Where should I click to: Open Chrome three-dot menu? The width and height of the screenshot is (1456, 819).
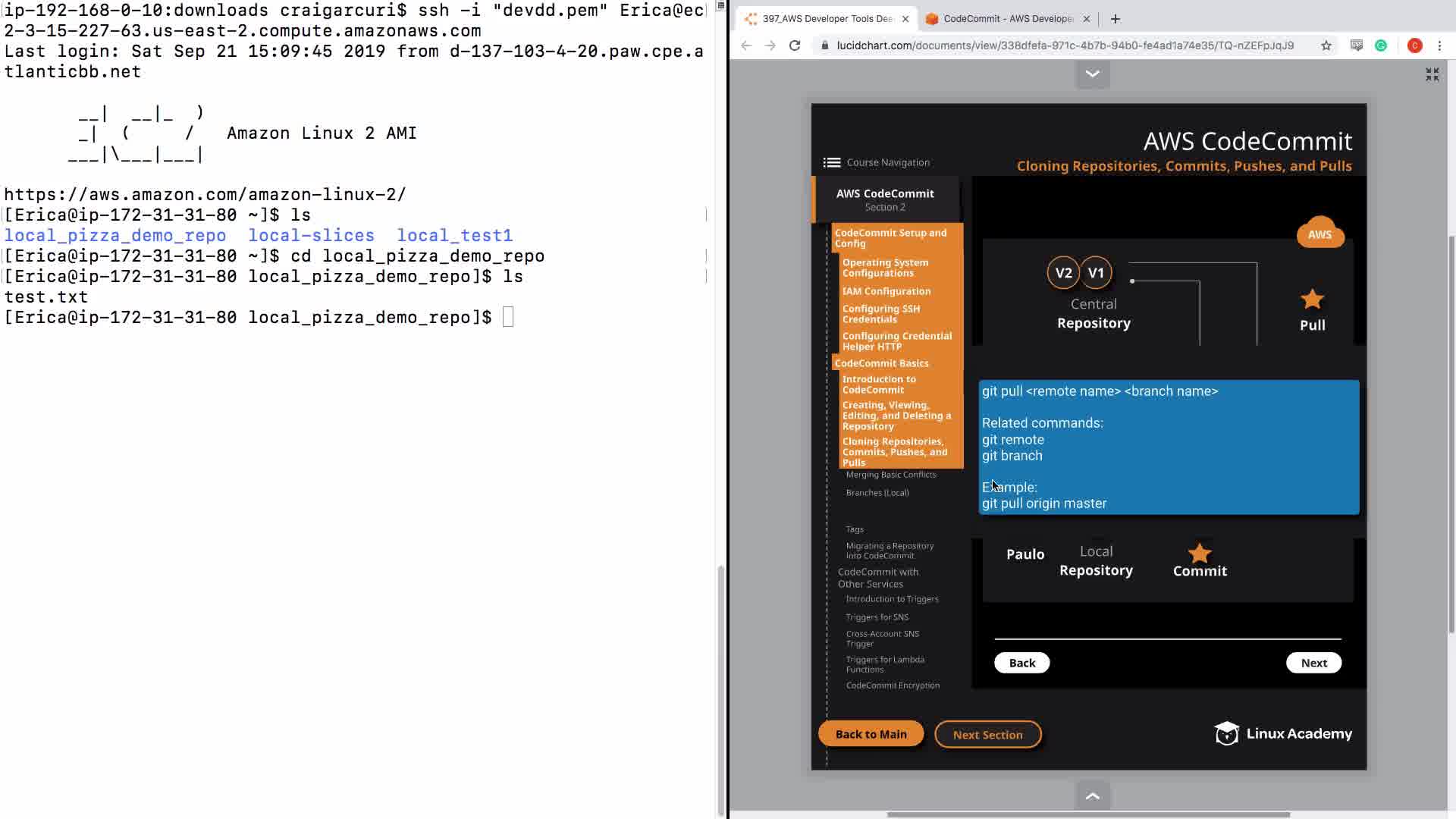point(1439,45)
